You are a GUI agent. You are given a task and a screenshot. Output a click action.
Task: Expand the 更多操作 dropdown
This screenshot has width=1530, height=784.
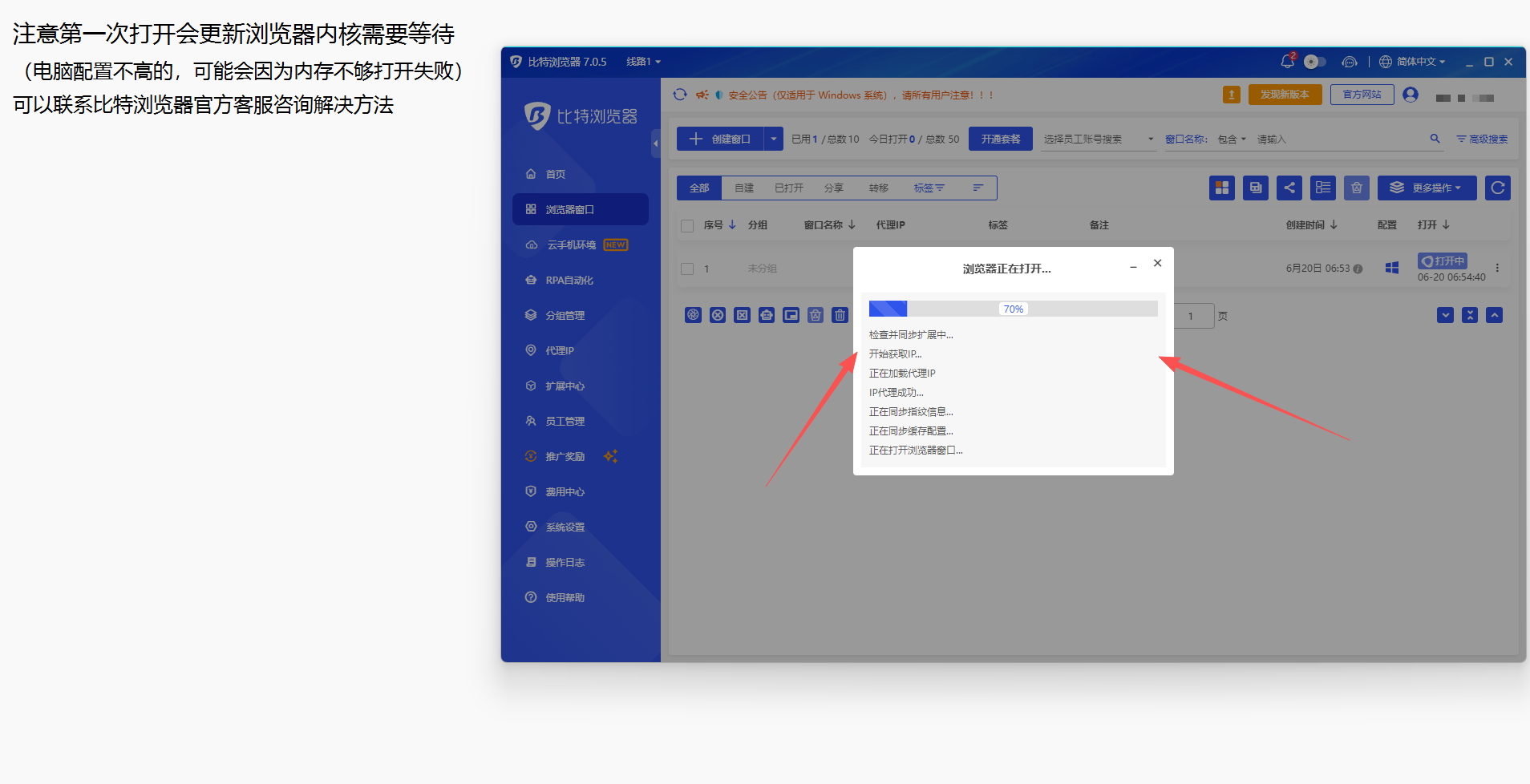pyautogui.click(x=1427, y=188)
